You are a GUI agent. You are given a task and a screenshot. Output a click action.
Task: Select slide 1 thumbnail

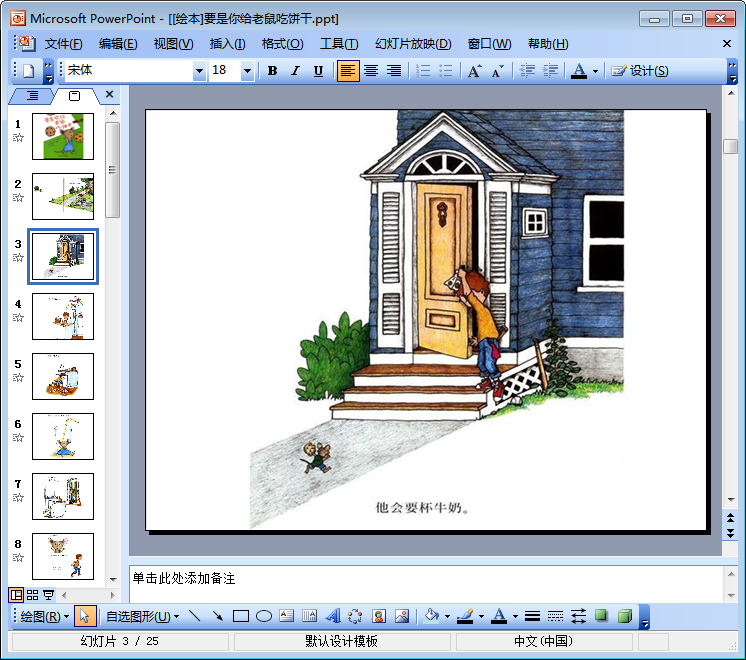[x=63, y=136]
